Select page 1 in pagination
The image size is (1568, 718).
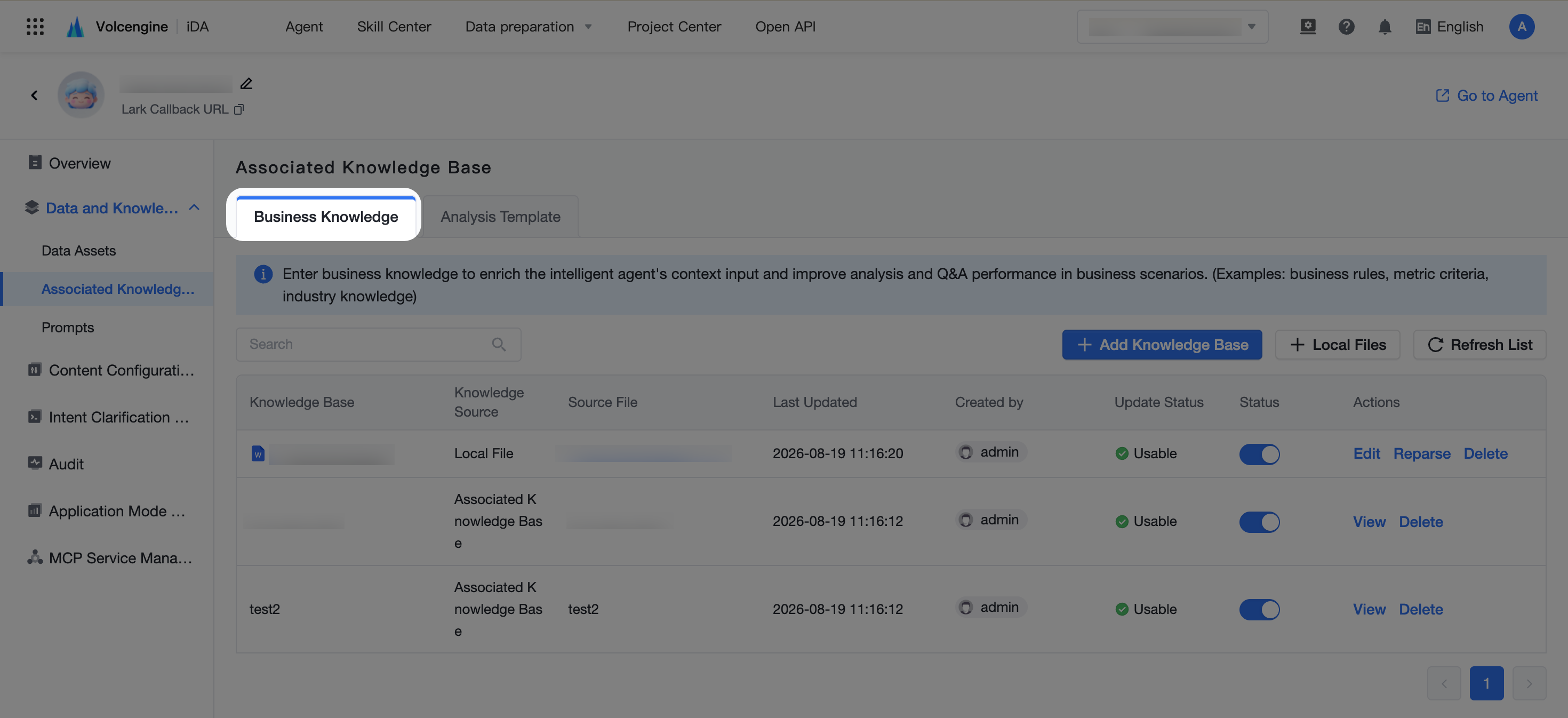[x=1486, y=683]
